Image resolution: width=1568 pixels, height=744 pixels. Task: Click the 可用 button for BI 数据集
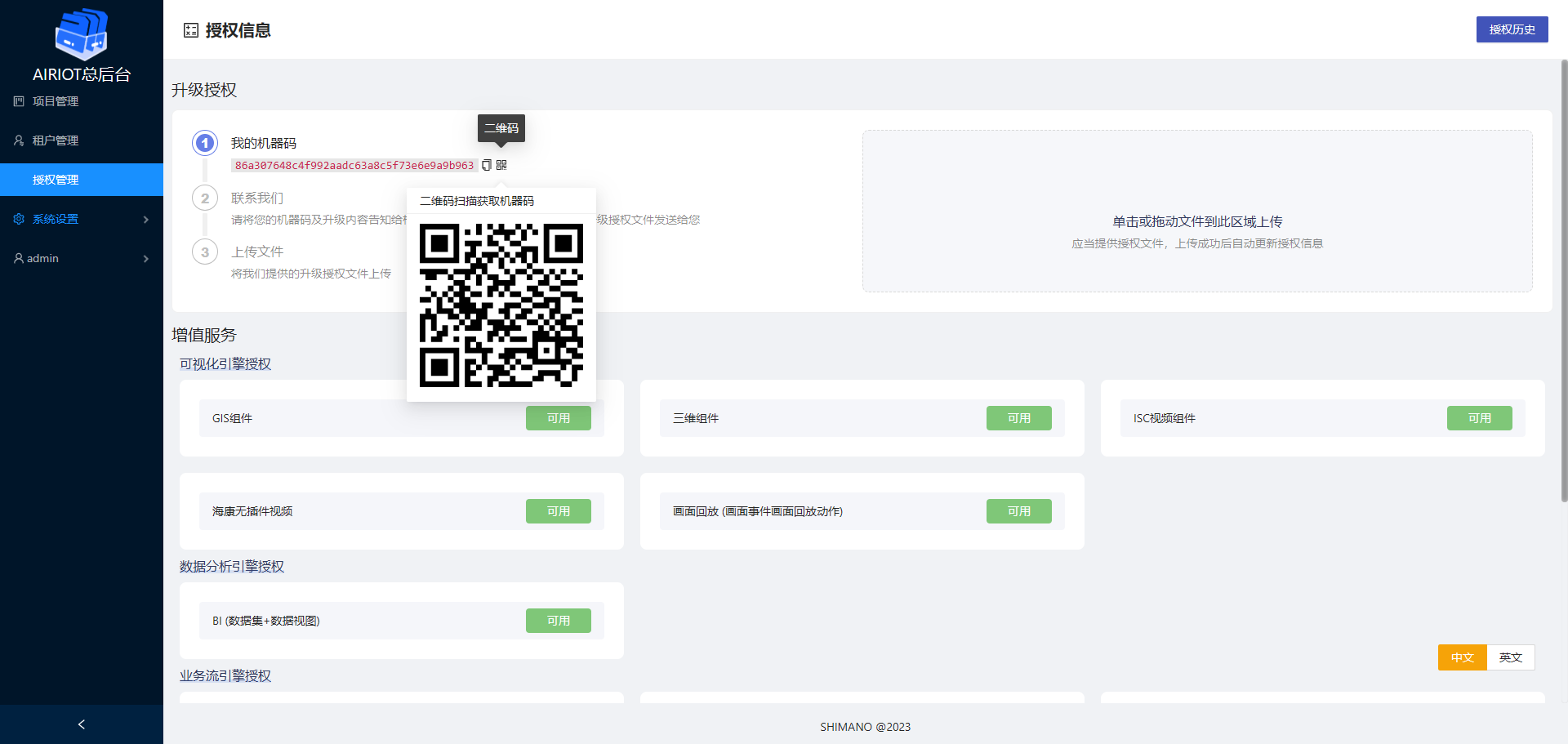pyautogui.click(x=559, y=621)
